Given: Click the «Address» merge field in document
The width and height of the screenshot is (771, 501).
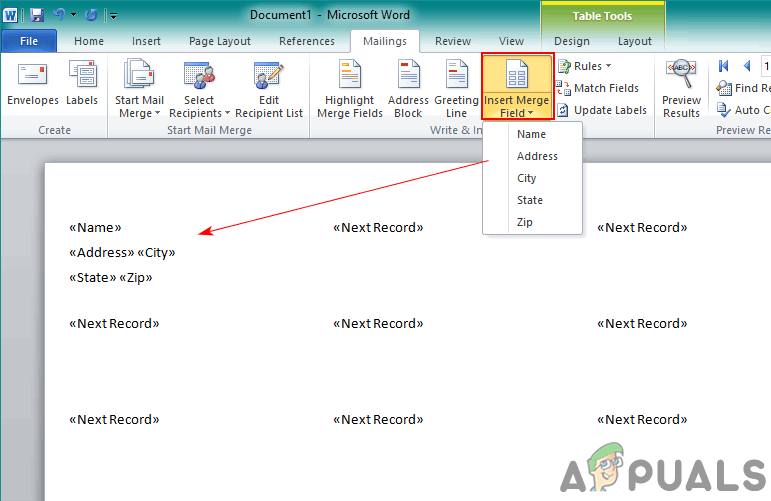Looking at the screenshot, I should click(102, 253).
